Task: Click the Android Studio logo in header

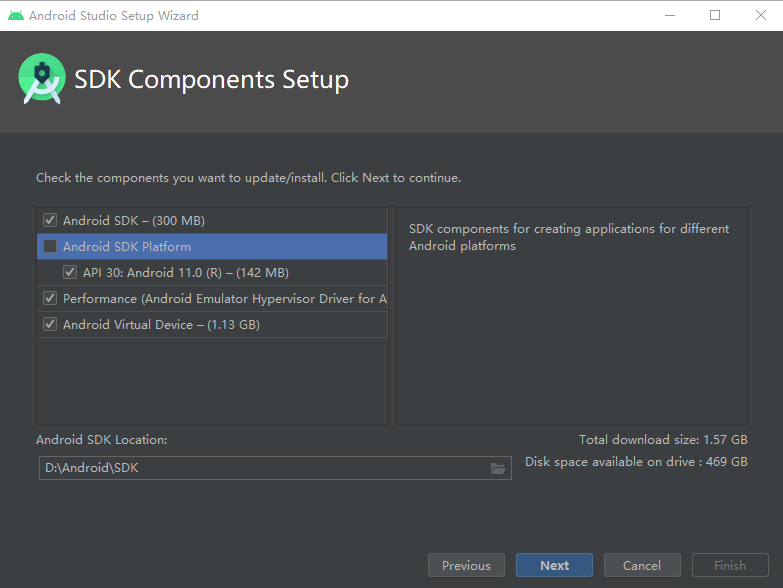Action: tap(42, 79)
